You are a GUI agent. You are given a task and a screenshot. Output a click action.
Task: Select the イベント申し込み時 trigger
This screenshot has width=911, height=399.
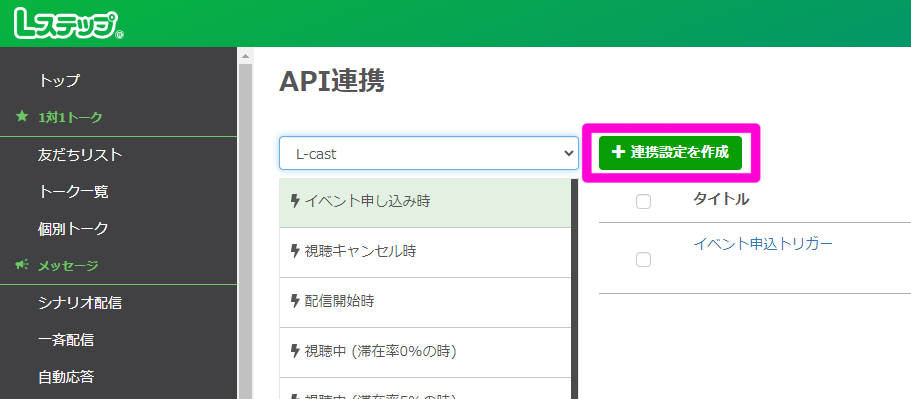point(425,202)
